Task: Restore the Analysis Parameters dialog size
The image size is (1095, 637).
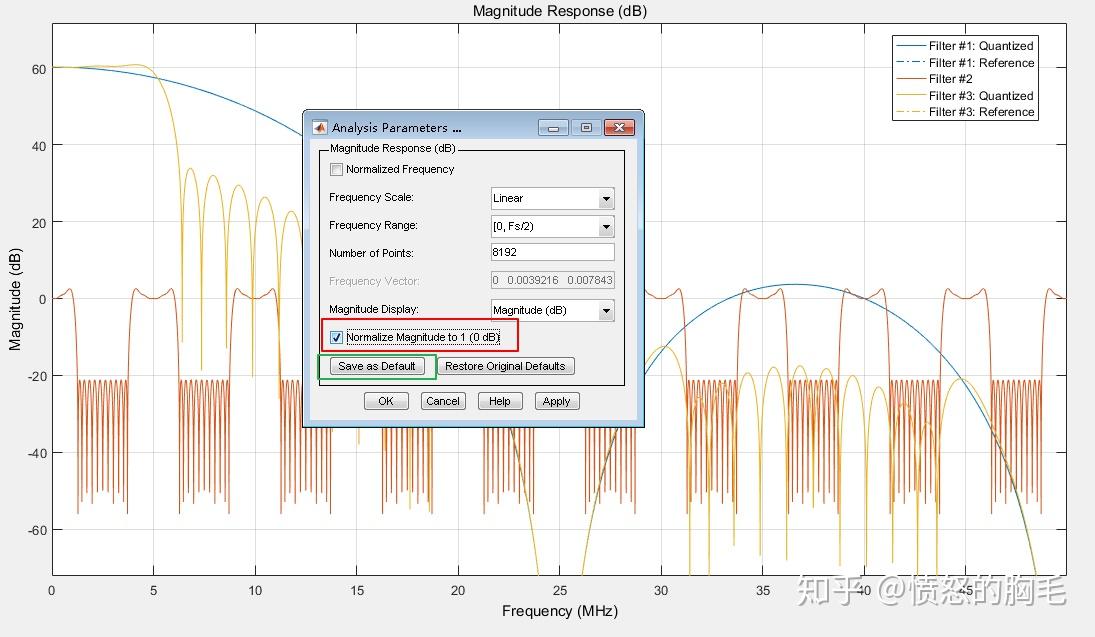Action: coord(586,127)
